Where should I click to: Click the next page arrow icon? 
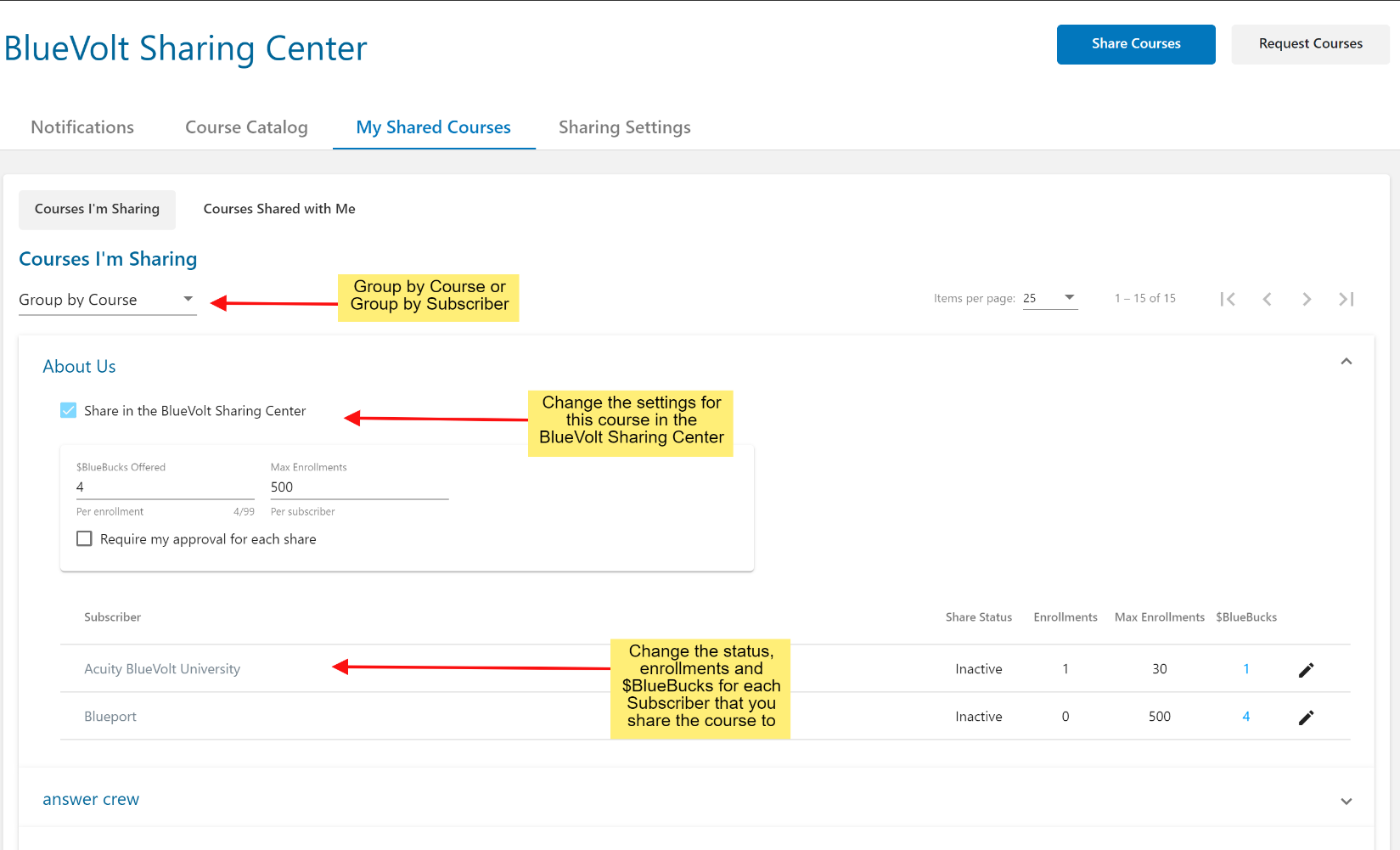(1307, 299)
